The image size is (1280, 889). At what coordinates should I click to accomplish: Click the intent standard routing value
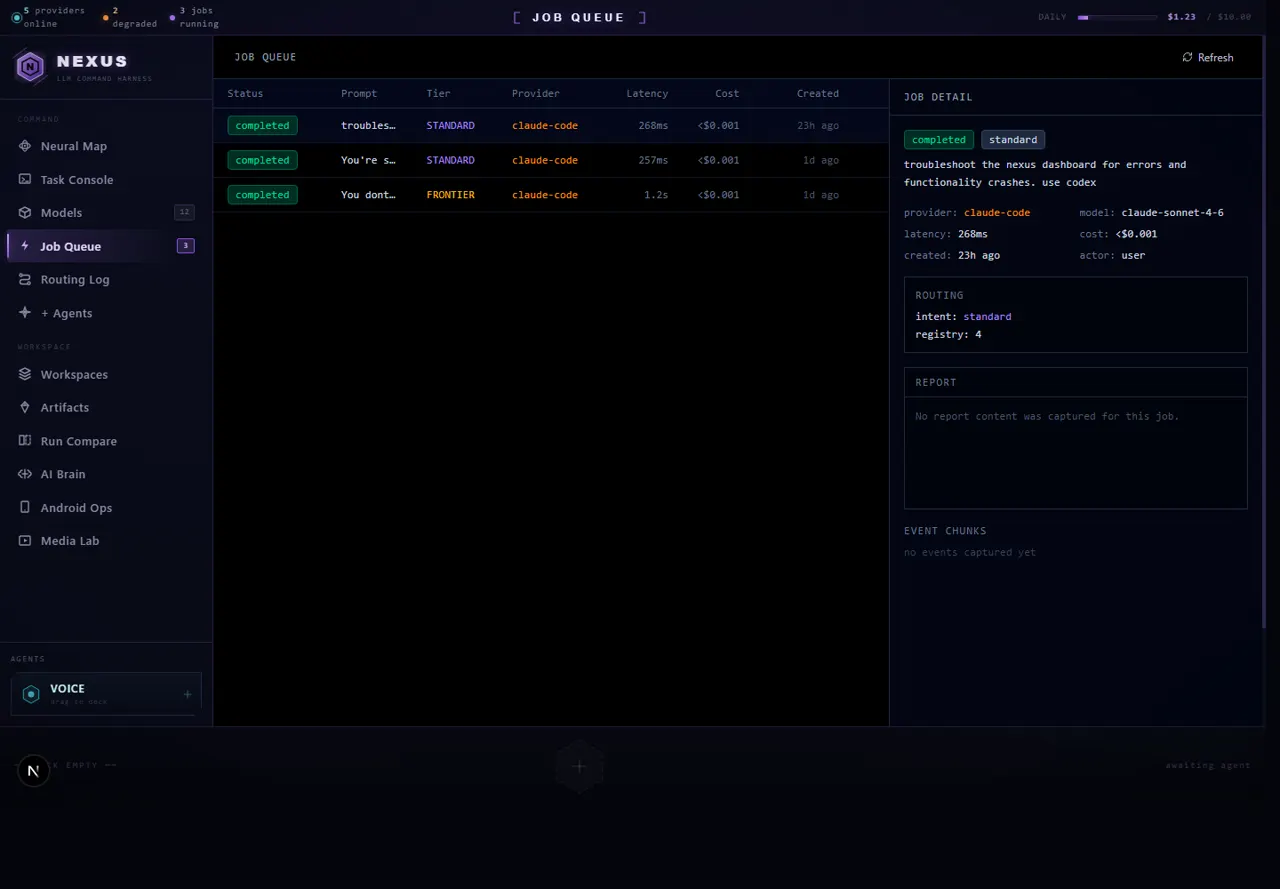point(987,316)
